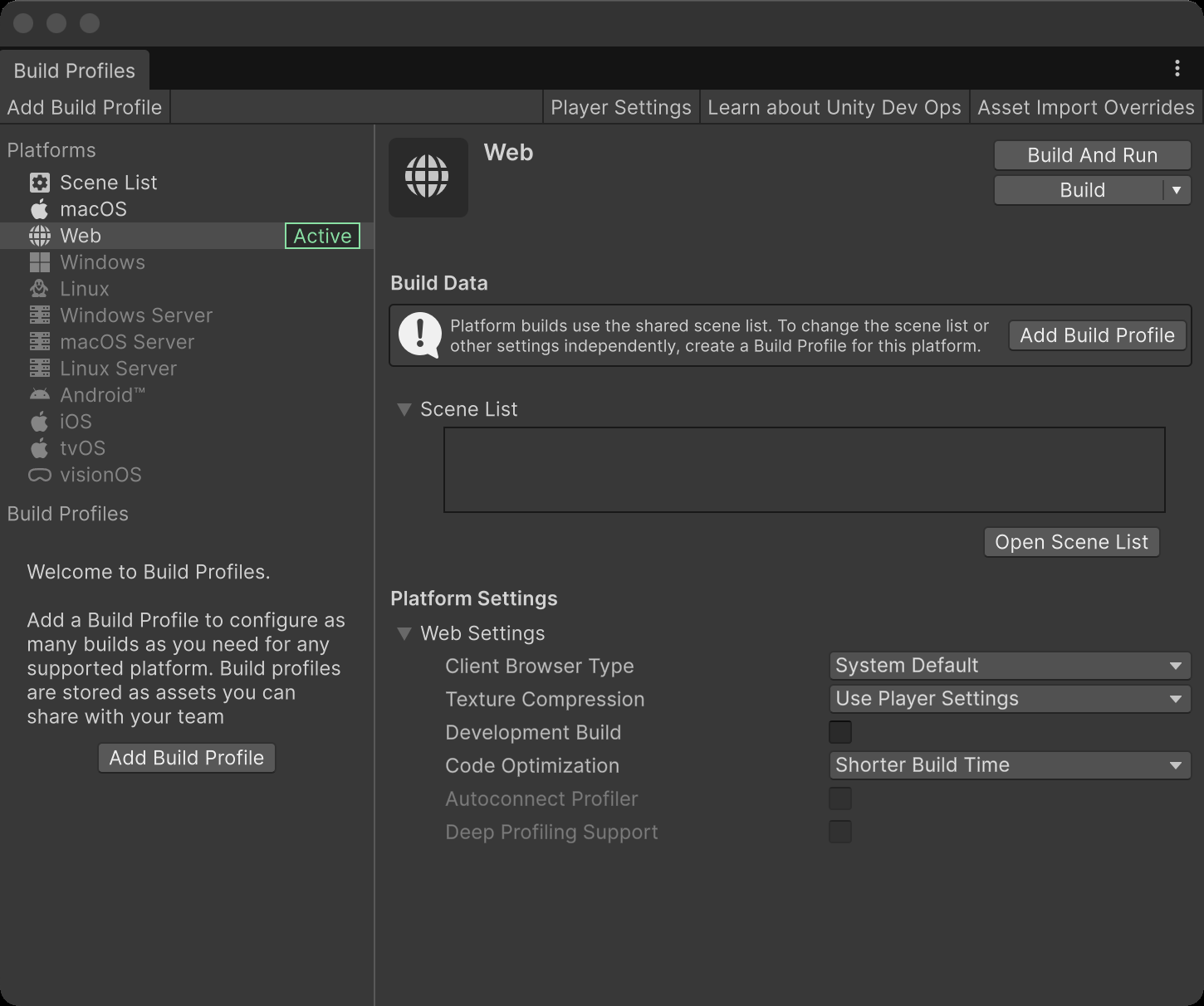Click the Web title beside the globe
The height and width of the screenshot is (1006, 1204).
(508, 153)
